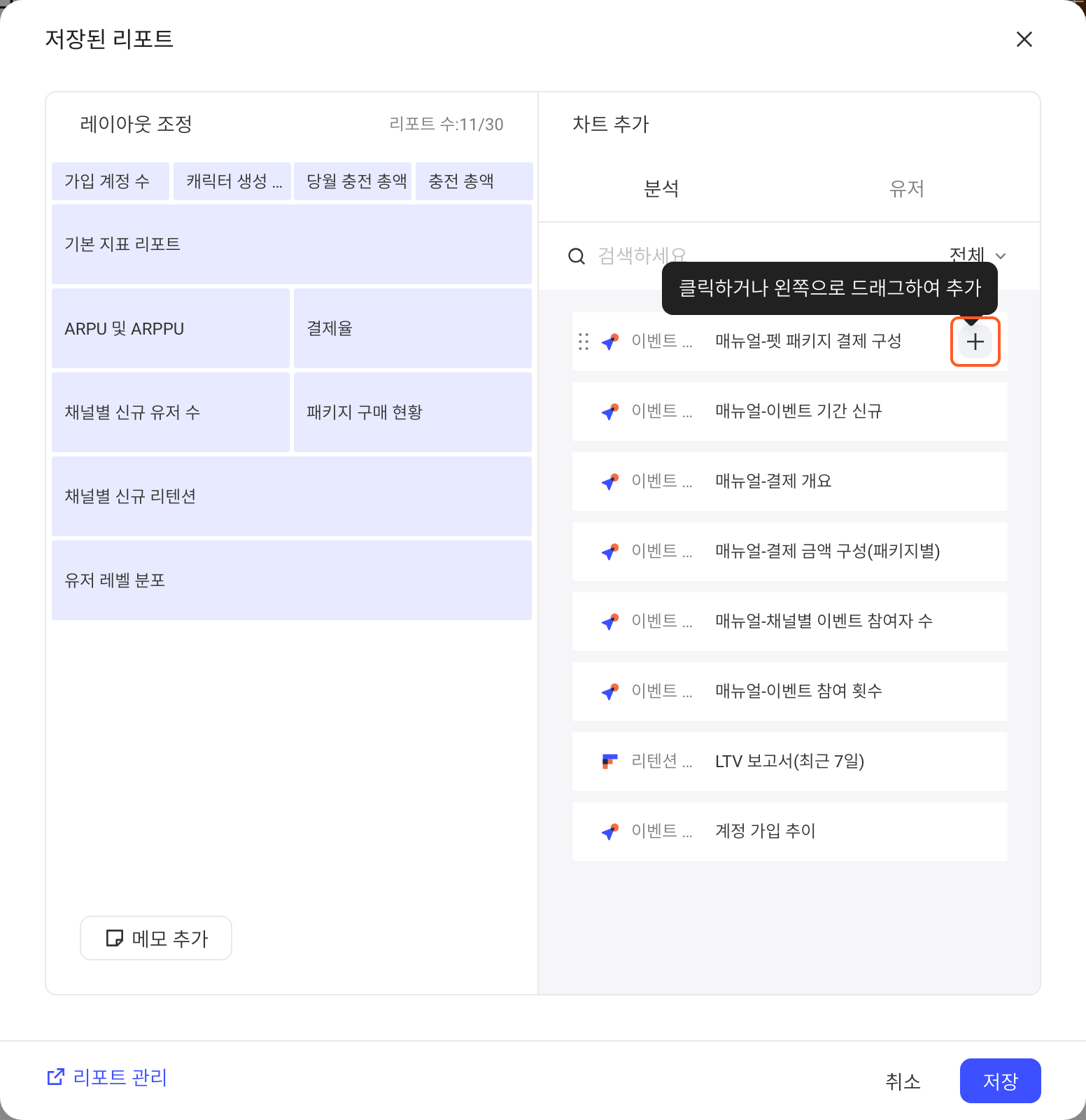1086x1120 pixels.
Task: Click event icon beside 매뉴얼-이벤트 기간 신규
Action: point(610,412)
